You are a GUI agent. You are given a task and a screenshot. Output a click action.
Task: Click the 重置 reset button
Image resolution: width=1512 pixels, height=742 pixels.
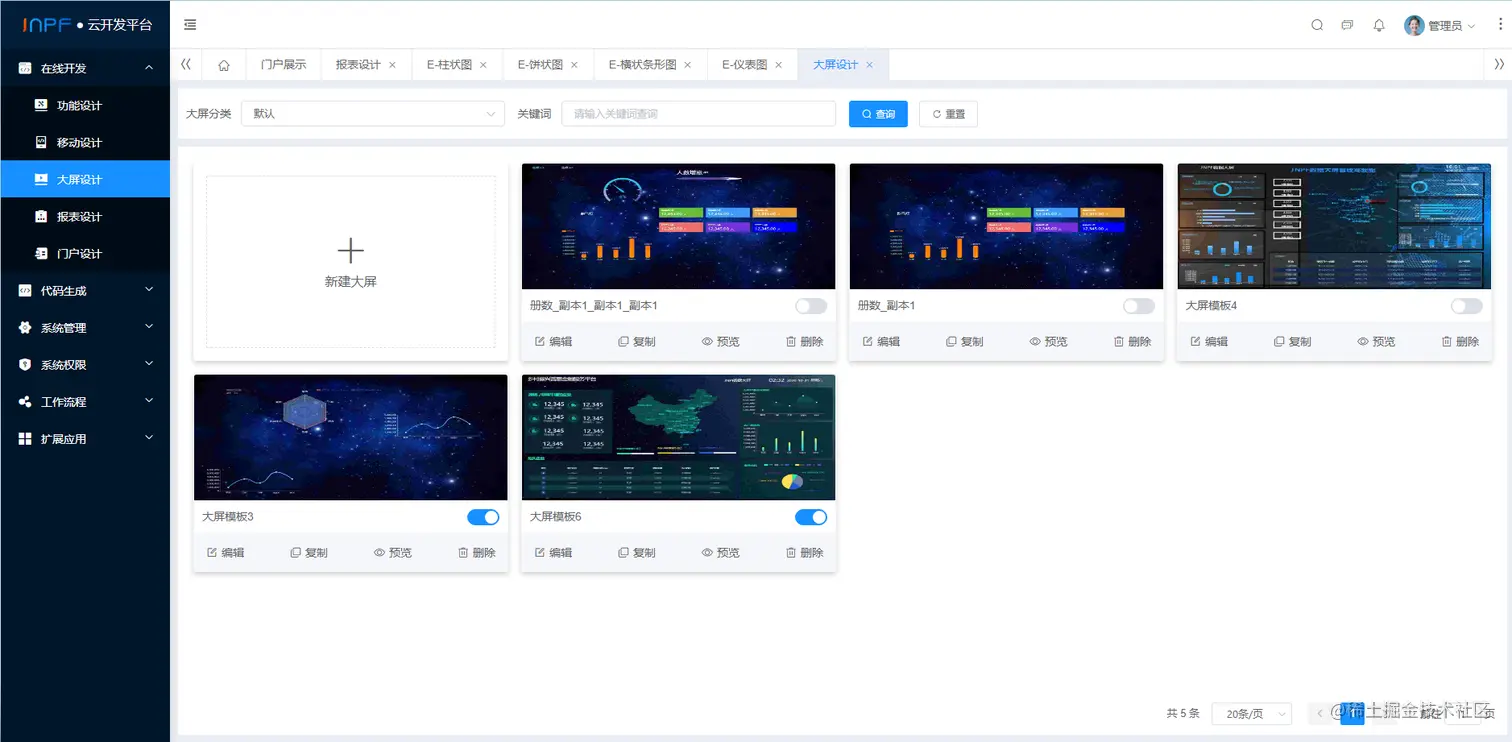947,113
